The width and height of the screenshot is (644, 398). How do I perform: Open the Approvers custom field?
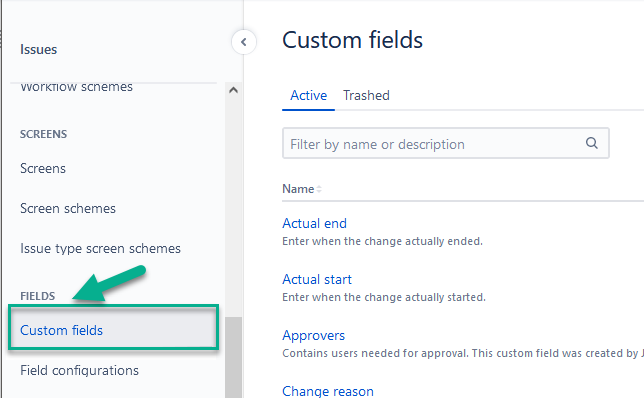coord(313,336)
